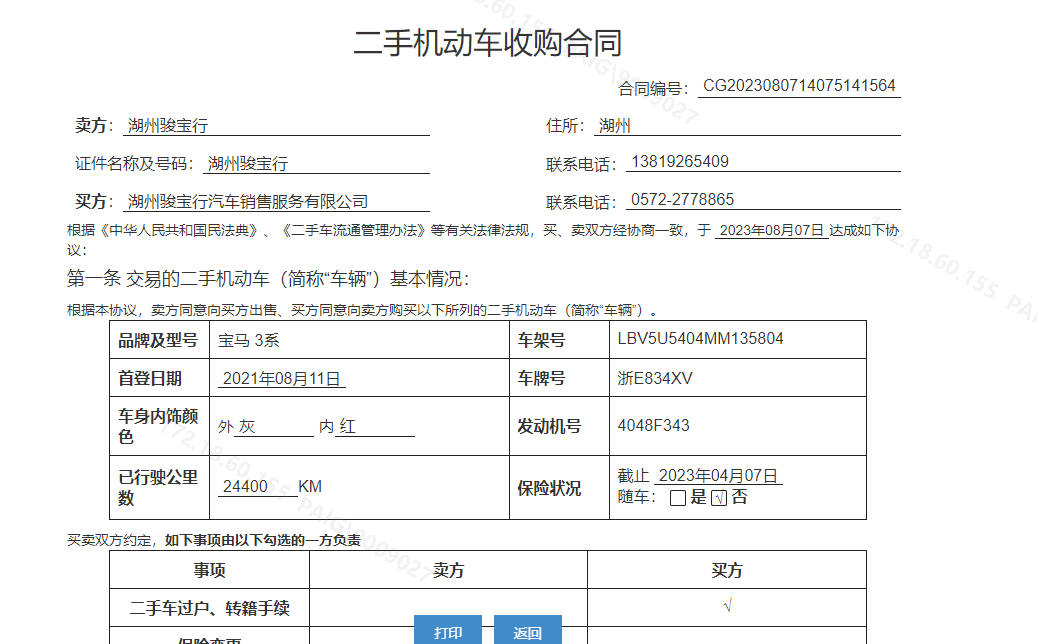The height and width of the screenshot is (644, 1037).
Task: Click the 合同编号 label
Action: tap(653, 89)
